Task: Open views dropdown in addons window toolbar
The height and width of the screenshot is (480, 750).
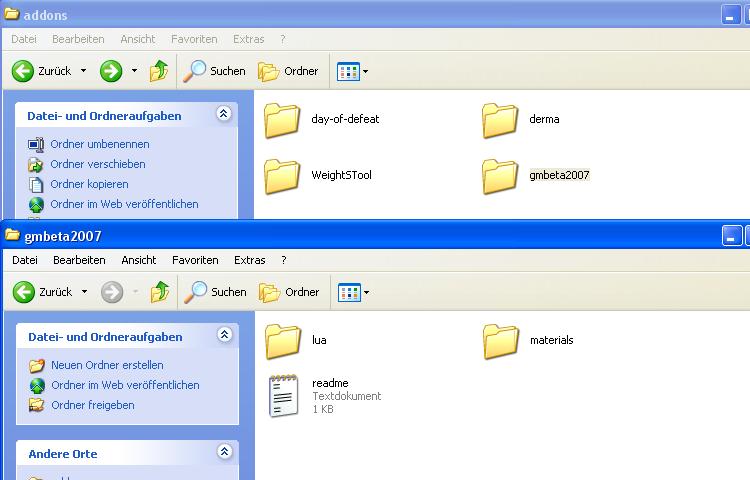Action: [x=353, y=71]
